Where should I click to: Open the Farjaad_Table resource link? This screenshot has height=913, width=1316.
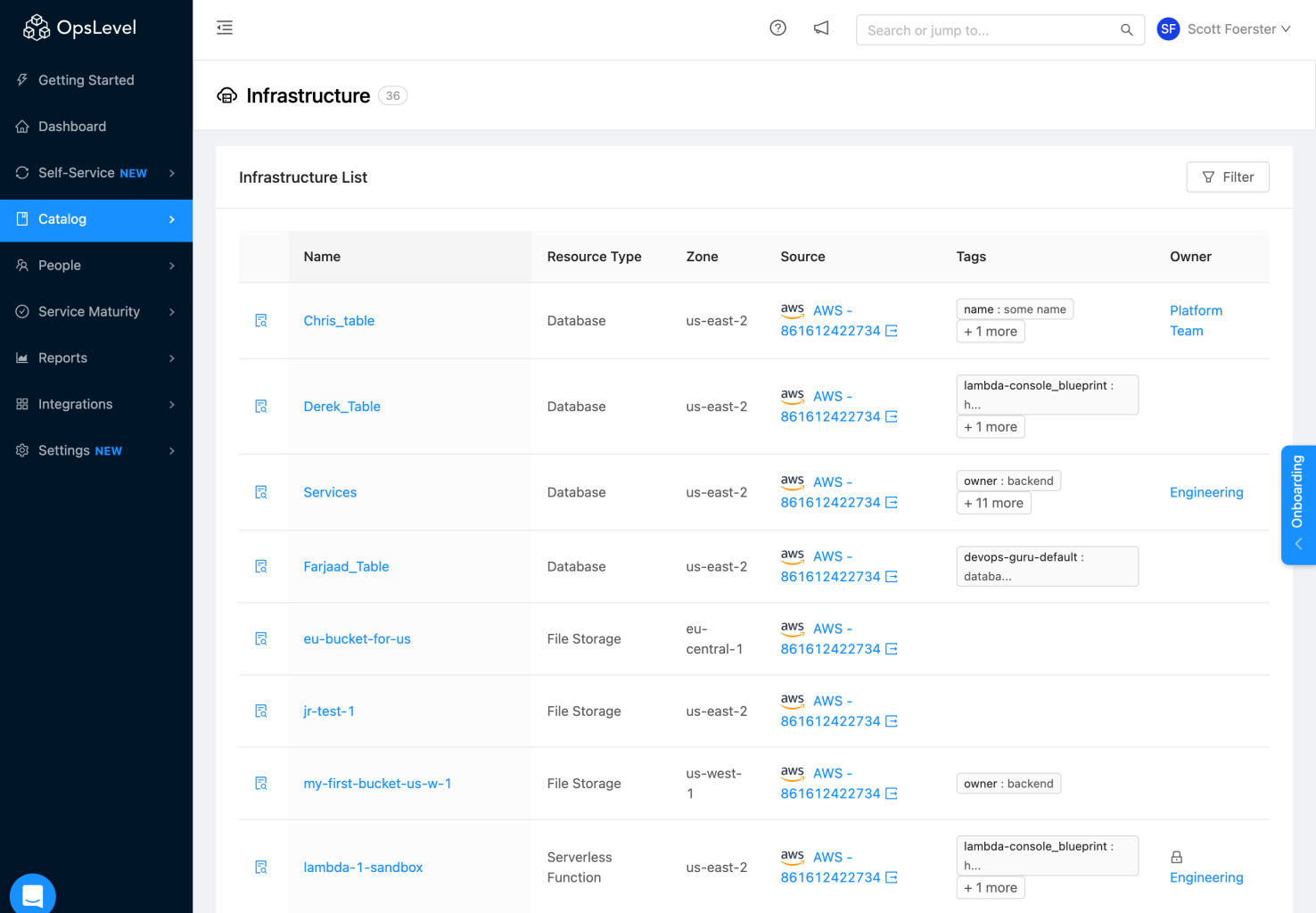[346, 566]
